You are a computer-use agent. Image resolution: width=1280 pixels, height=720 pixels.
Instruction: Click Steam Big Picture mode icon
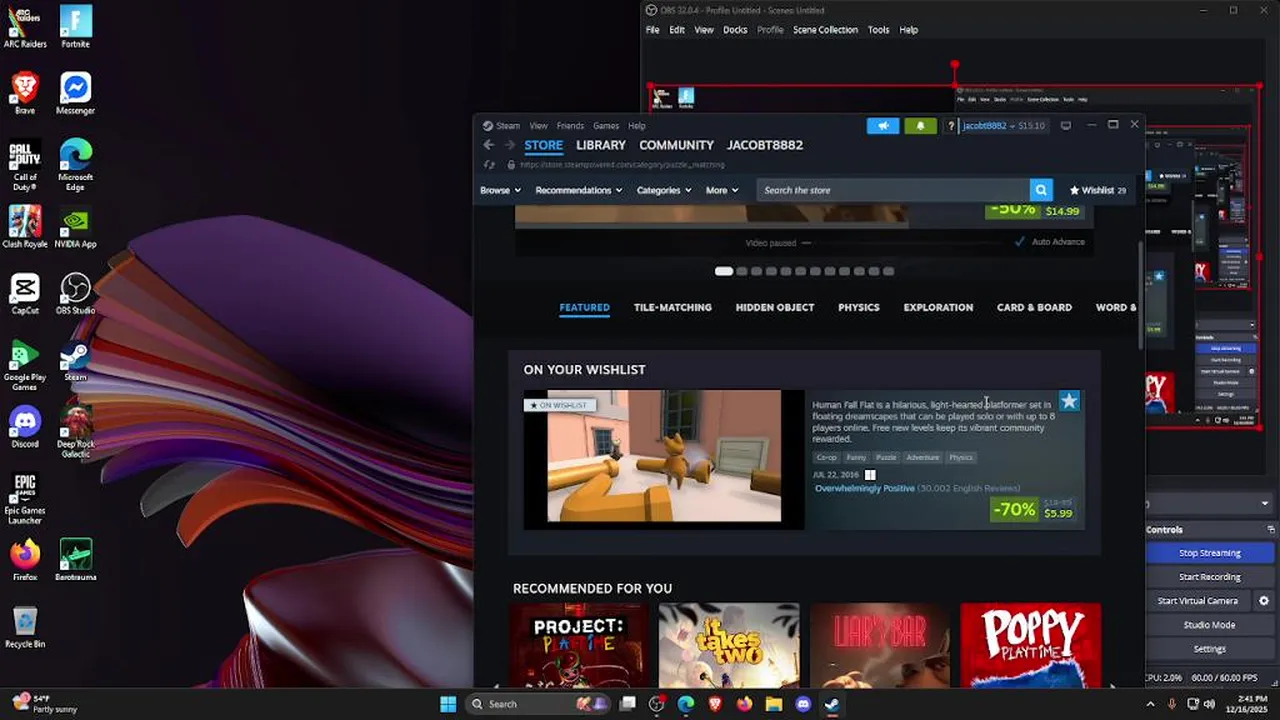[x=1066, y=126]
